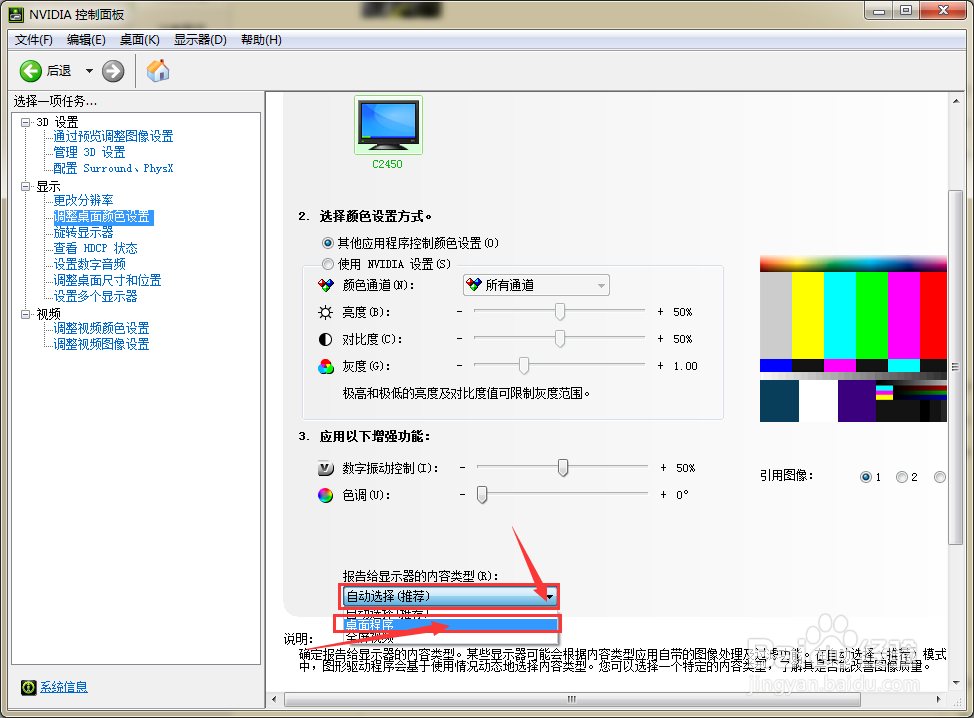Screen dimensions: 974x718
Task: Click the hue plus sign
Action: tap(663, 494)
